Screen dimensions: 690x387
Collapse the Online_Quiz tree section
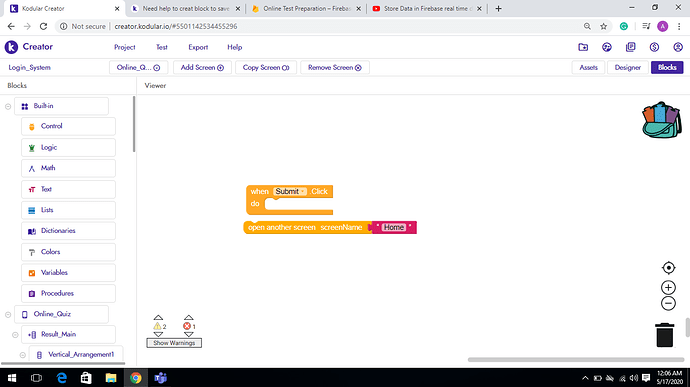(8, 314)
